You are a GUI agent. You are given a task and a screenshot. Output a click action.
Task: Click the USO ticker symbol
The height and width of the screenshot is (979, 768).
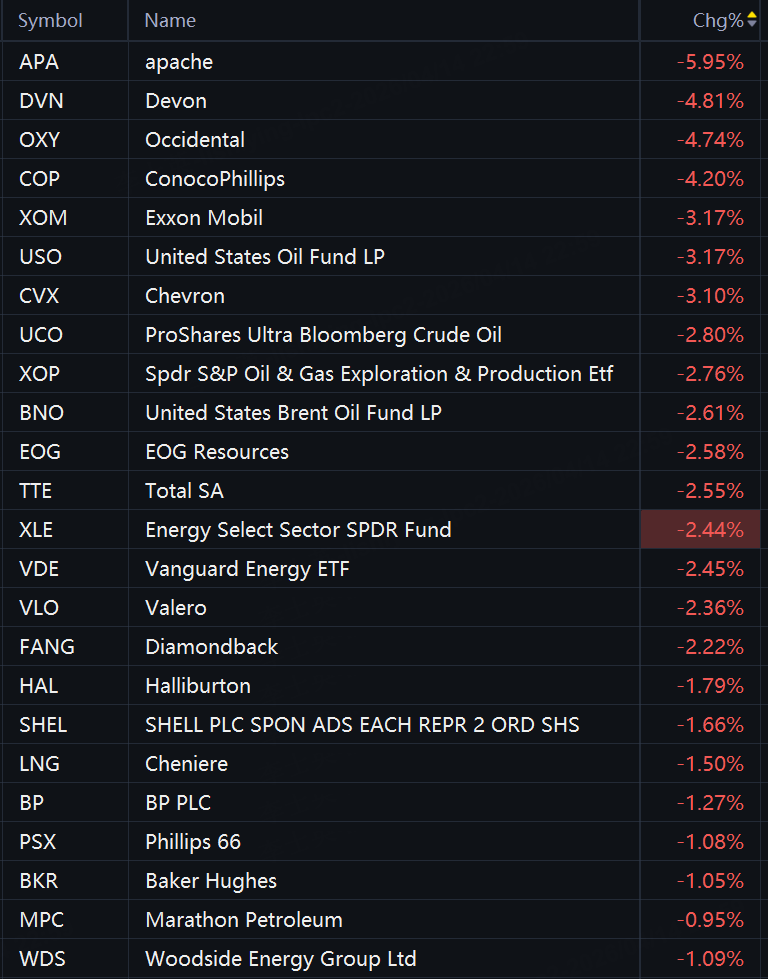(40, 257)
